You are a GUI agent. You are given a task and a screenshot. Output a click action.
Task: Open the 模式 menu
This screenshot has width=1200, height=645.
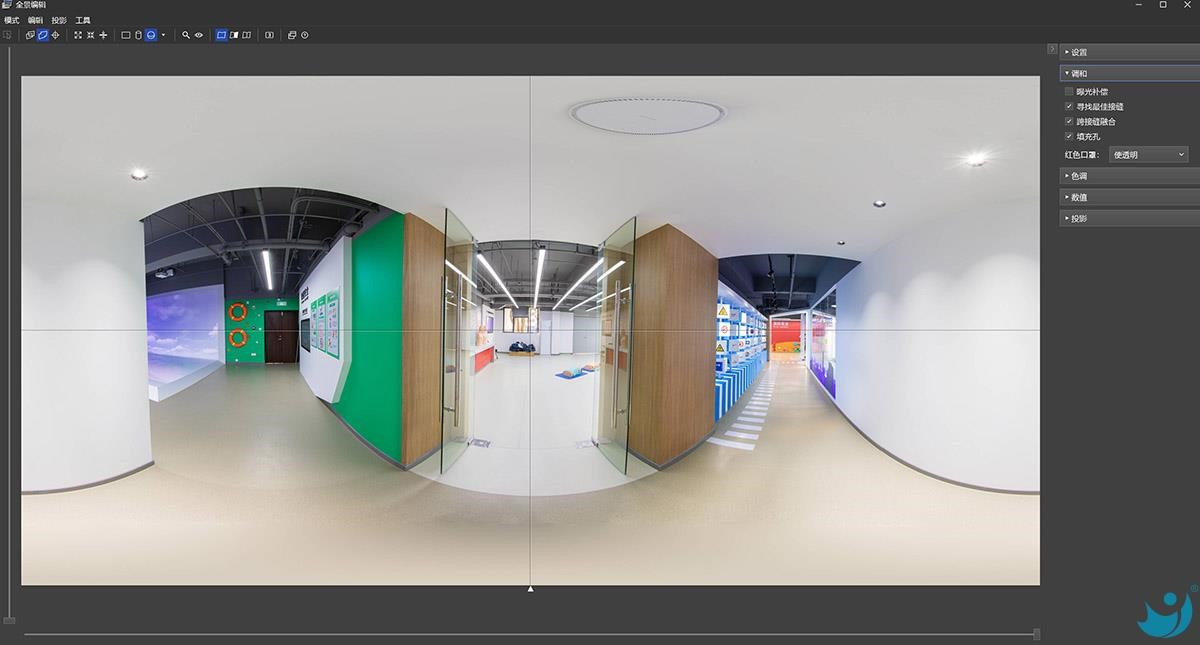(x=11, y=20)
